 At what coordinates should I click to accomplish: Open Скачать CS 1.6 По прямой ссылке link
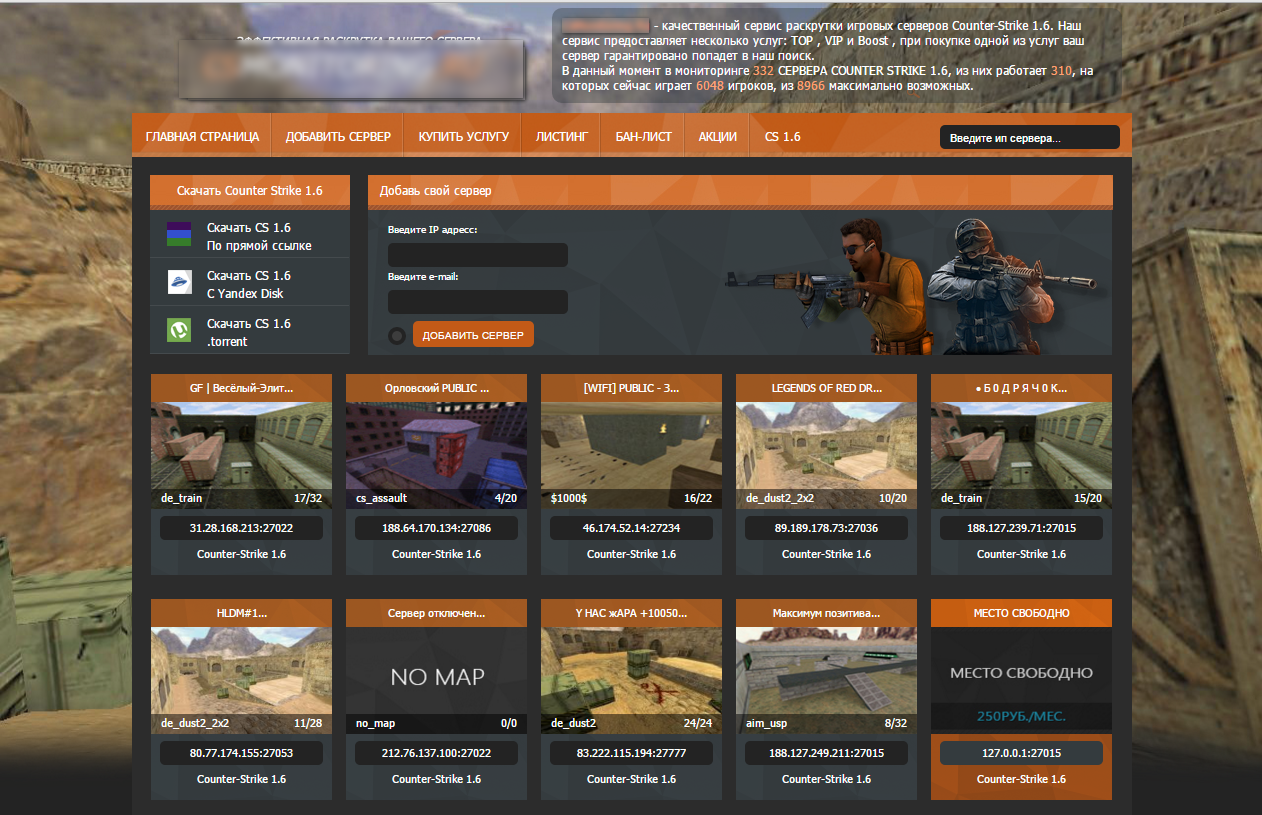point(259,237)
